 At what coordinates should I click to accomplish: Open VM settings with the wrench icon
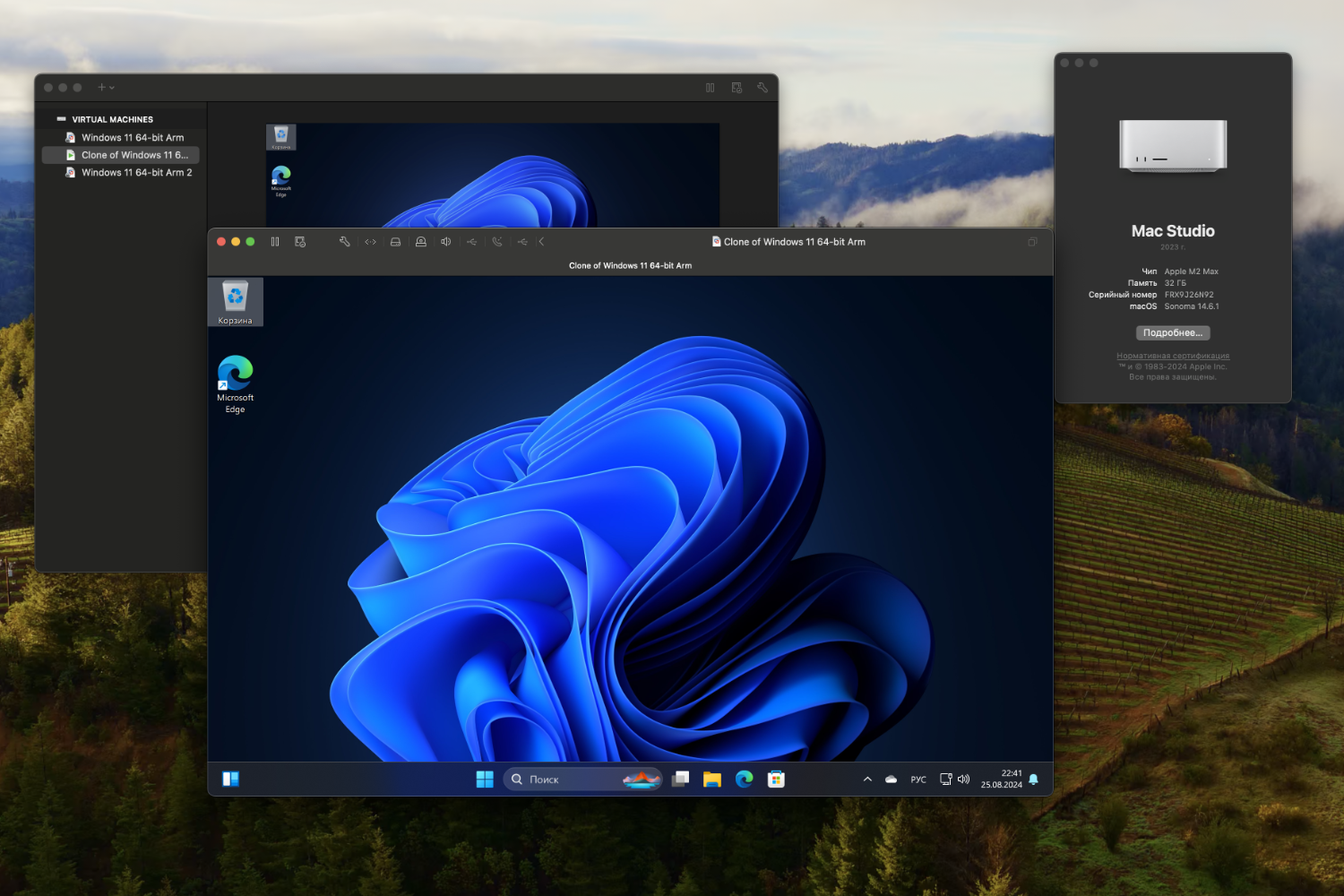(x=344, y=241)
